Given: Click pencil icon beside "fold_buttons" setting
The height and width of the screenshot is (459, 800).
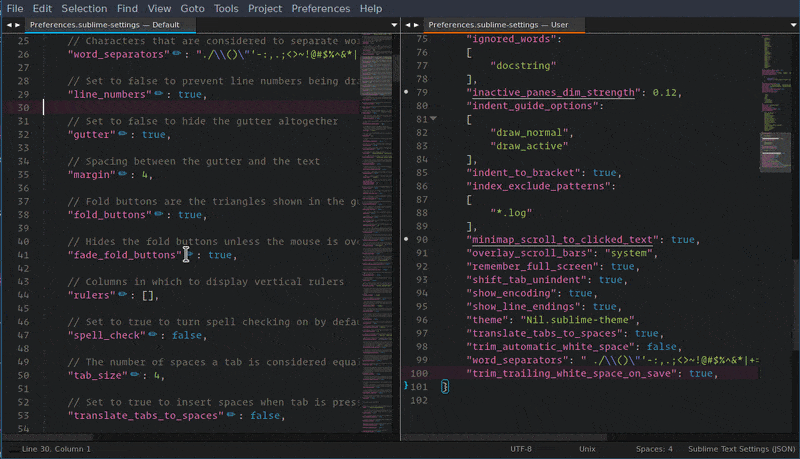Looking at the screenshot, I should (159, 214).
